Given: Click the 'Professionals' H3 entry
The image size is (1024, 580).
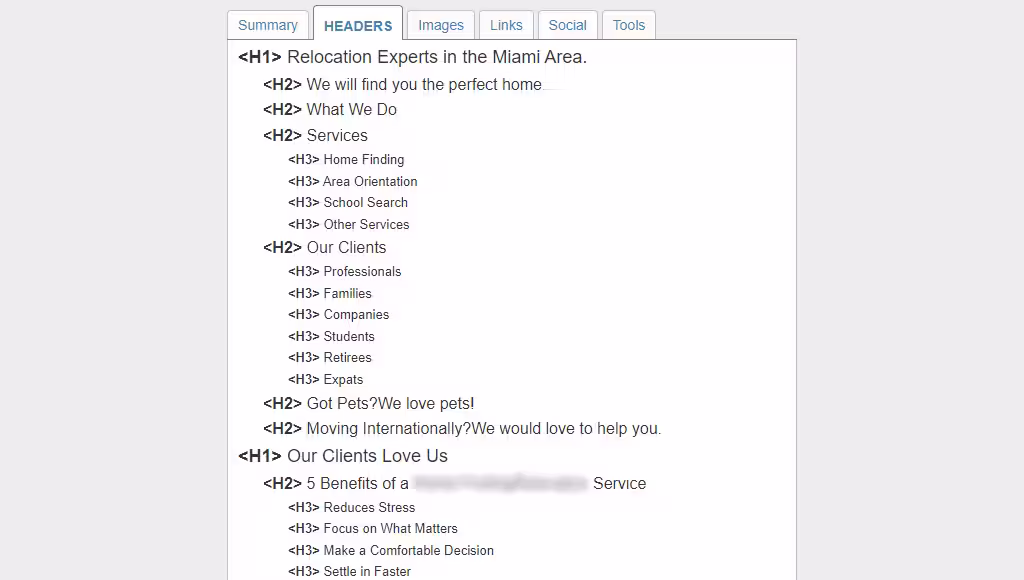Looking at the screenshot, I should click(362, 271).
